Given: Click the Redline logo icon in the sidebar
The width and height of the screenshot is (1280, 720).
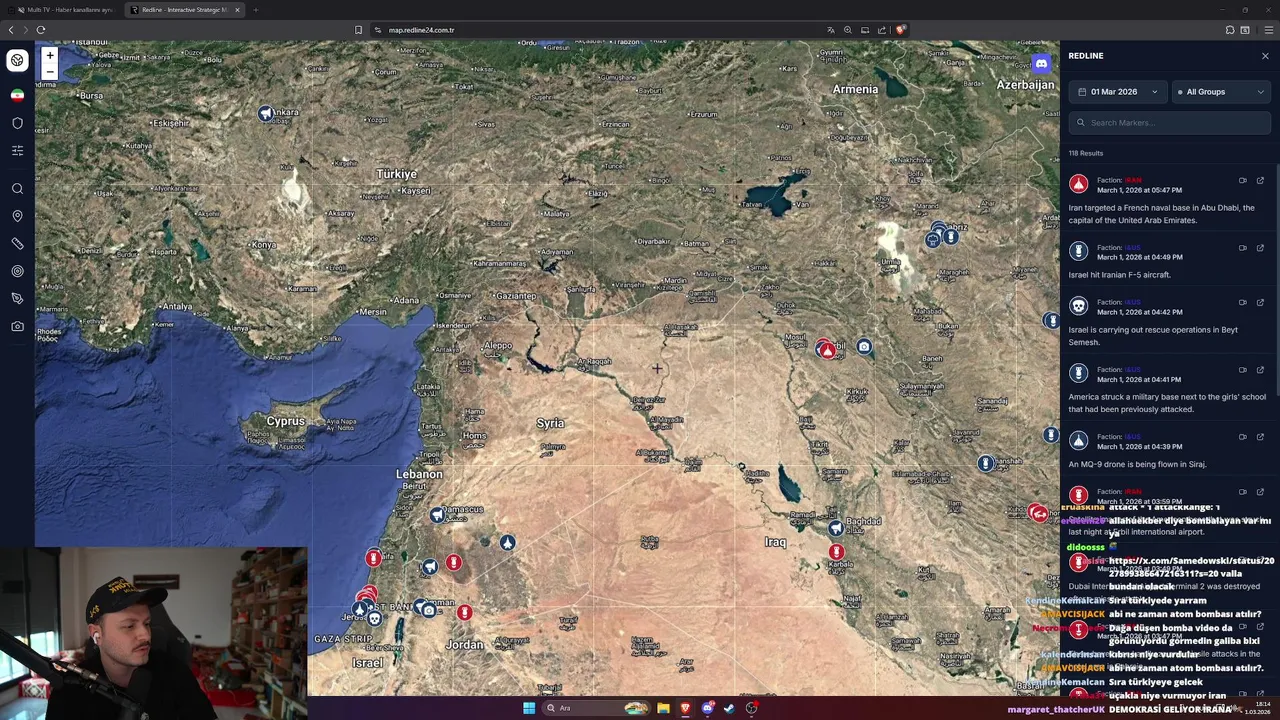Looking at the screenshot, I should pyautogui.click(x=17, y=61).
